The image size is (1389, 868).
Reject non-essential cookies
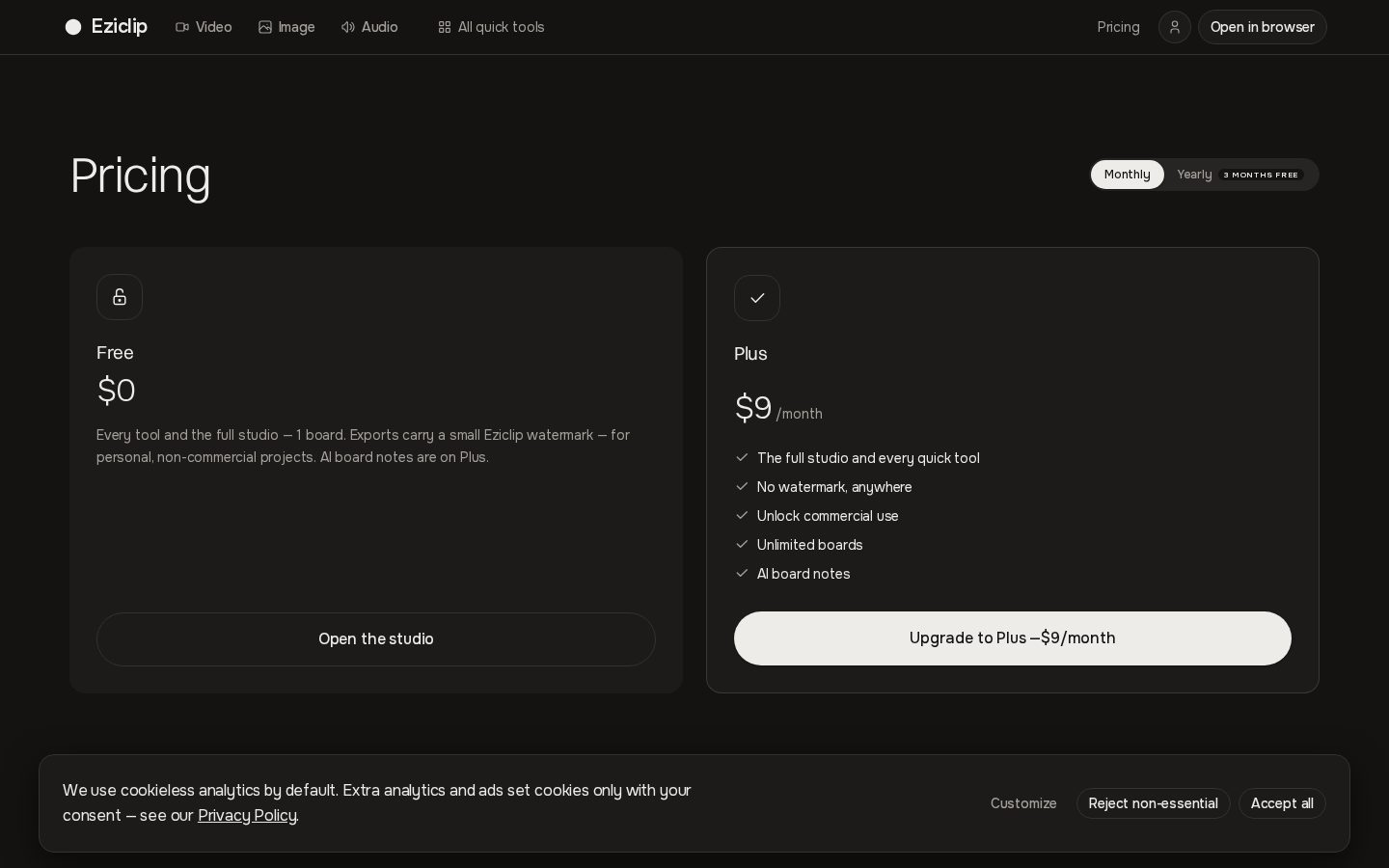1154,803
